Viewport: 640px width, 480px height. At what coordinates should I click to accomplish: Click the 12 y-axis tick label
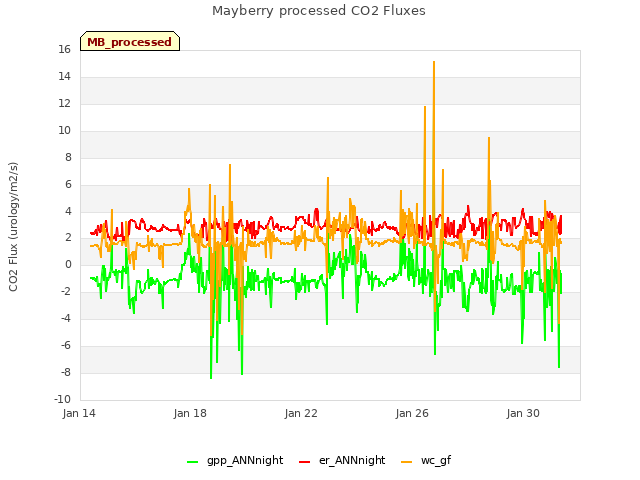point(64,104)
